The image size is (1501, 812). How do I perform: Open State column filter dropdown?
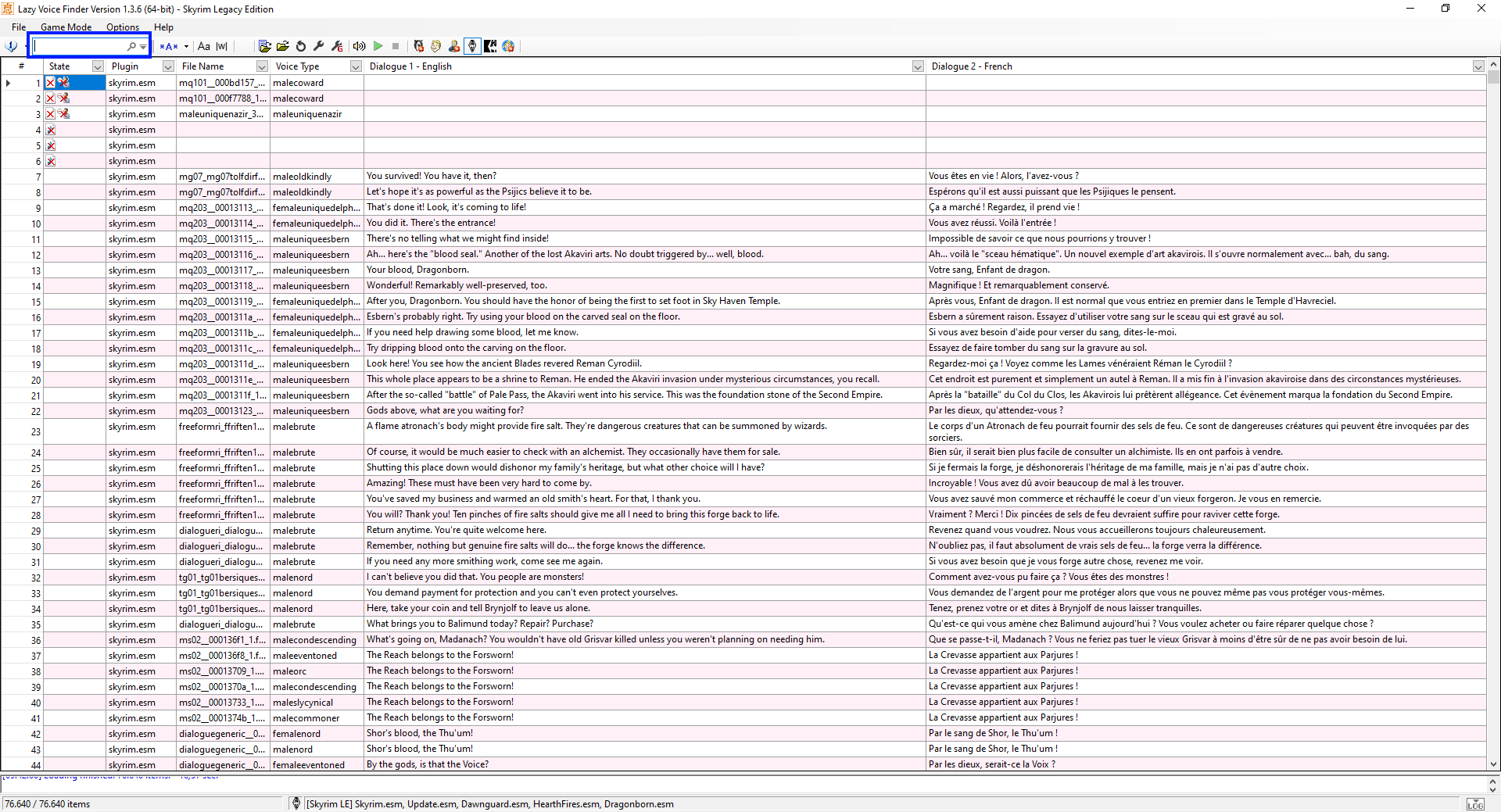pyautogui.click(x=98, y=66)
